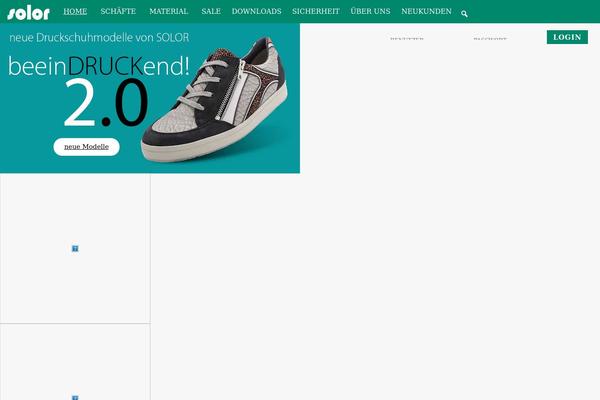Open the SCHÄFTE menu
This screenshot has width=600, height=400.
(x=118, y=11)
